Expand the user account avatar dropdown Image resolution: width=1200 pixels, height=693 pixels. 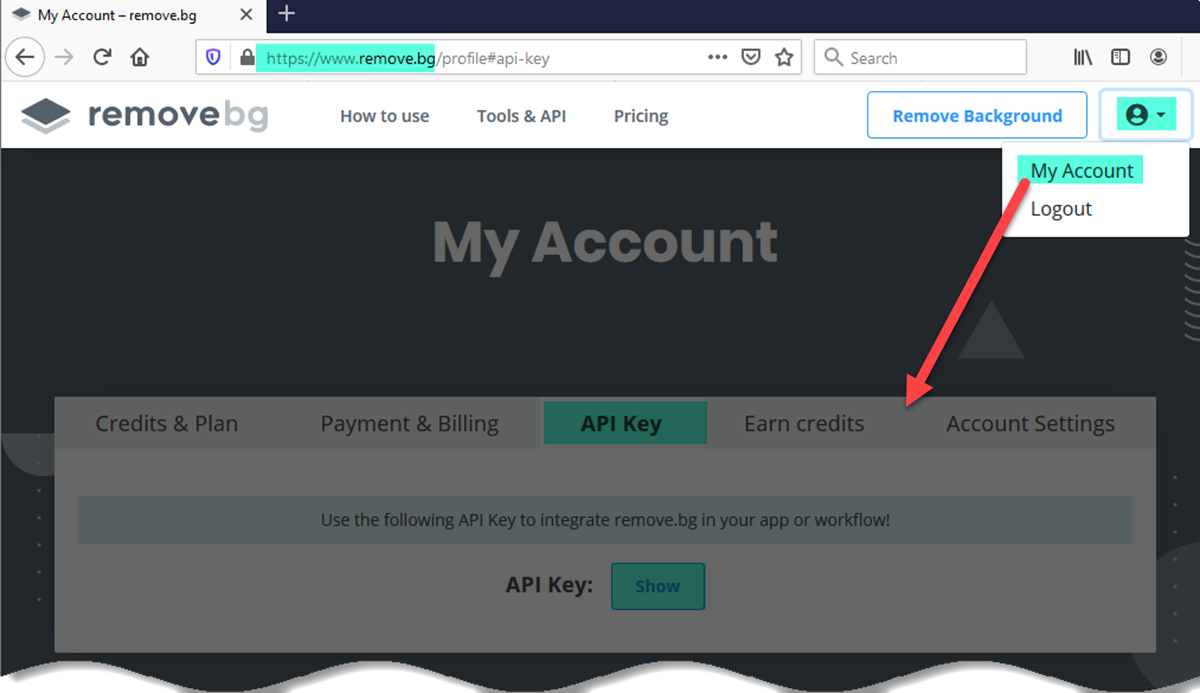1146,115
